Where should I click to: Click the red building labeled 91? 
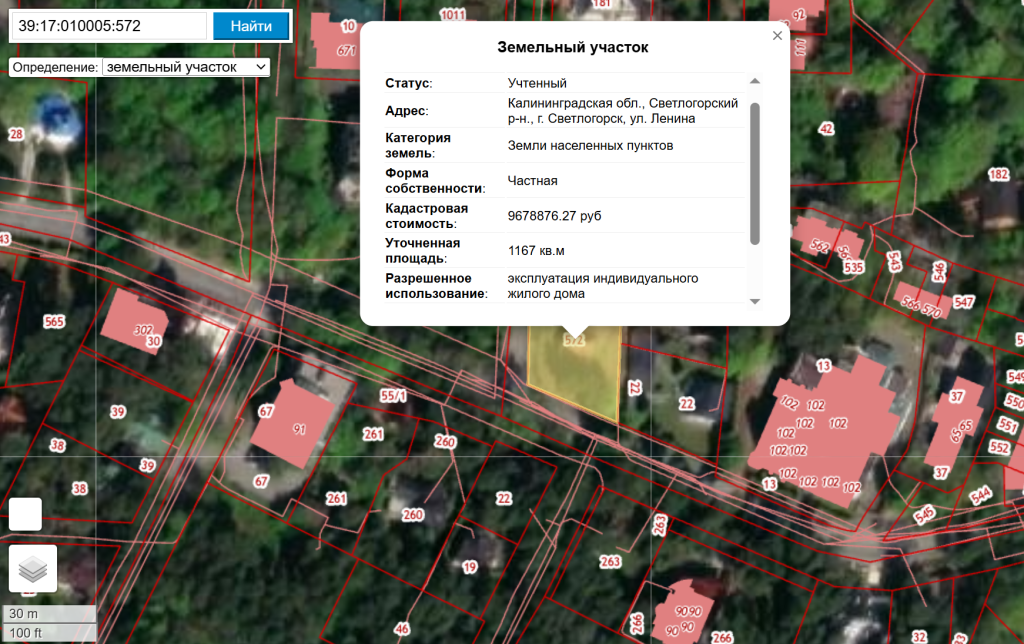[x=298, y=430]
